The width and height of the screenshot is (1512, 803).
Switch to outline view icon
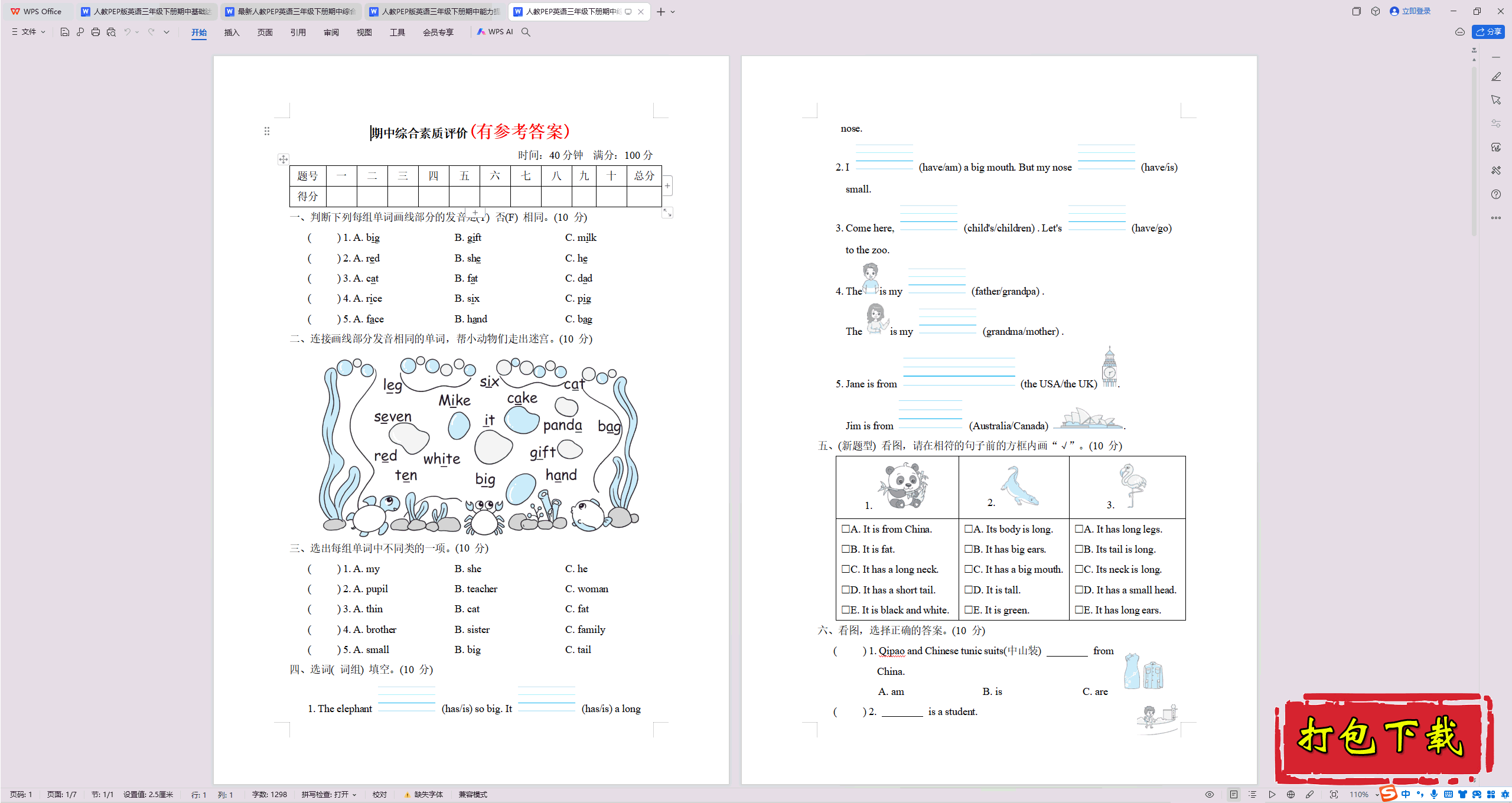(1253, 795)
